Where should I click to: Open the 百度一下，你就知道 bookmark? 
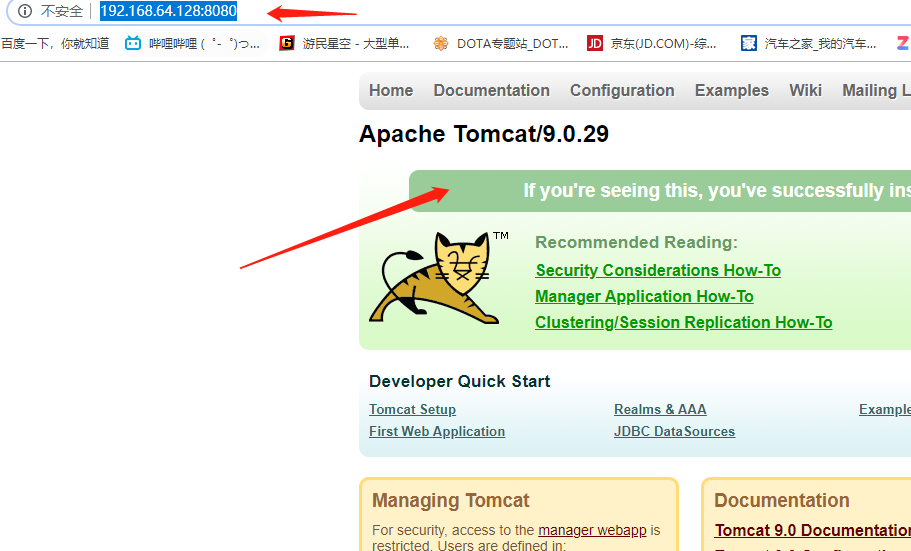[x=55, y=44]
